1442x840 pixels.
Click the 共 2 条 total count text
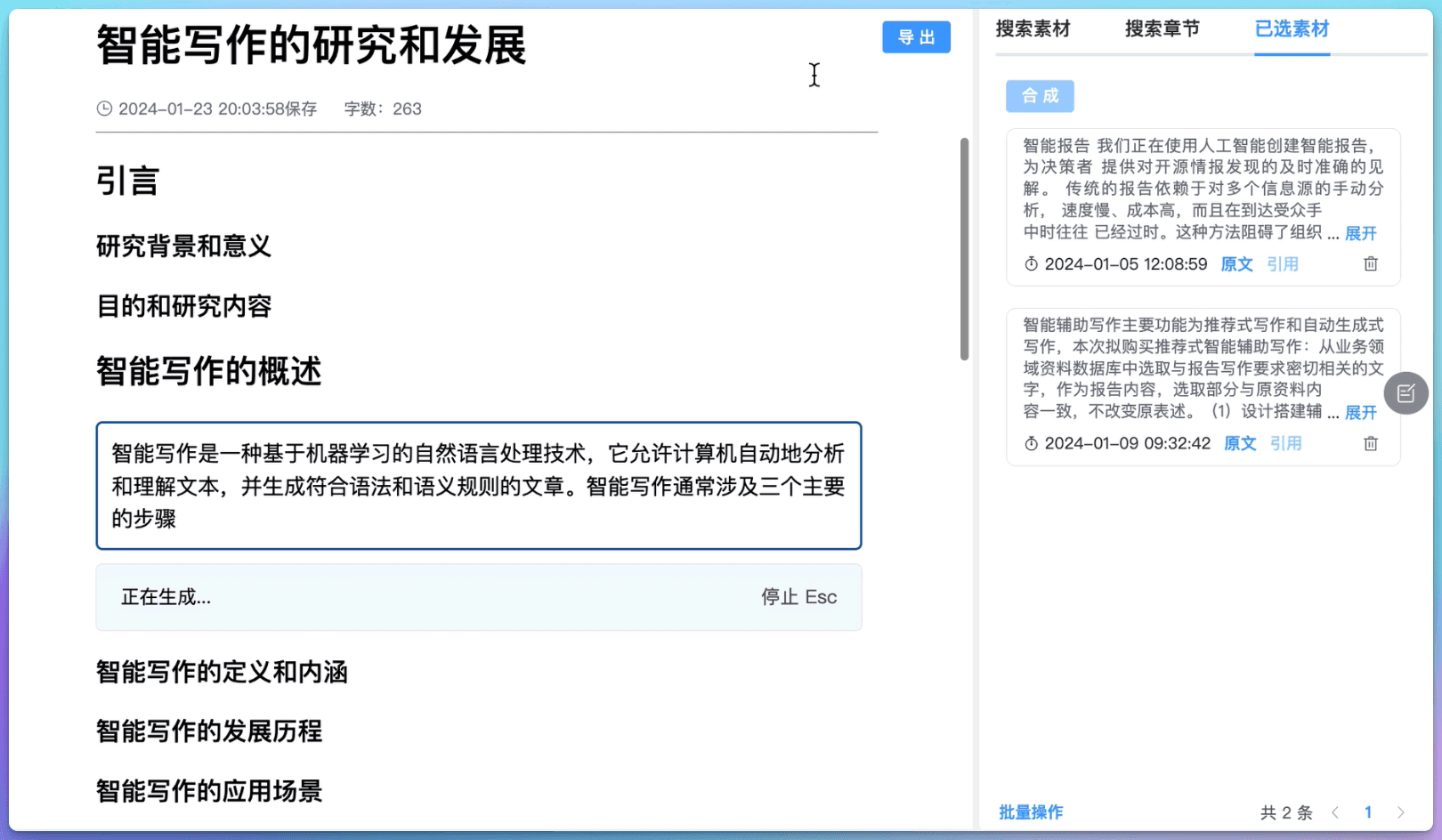(1286, 812)
